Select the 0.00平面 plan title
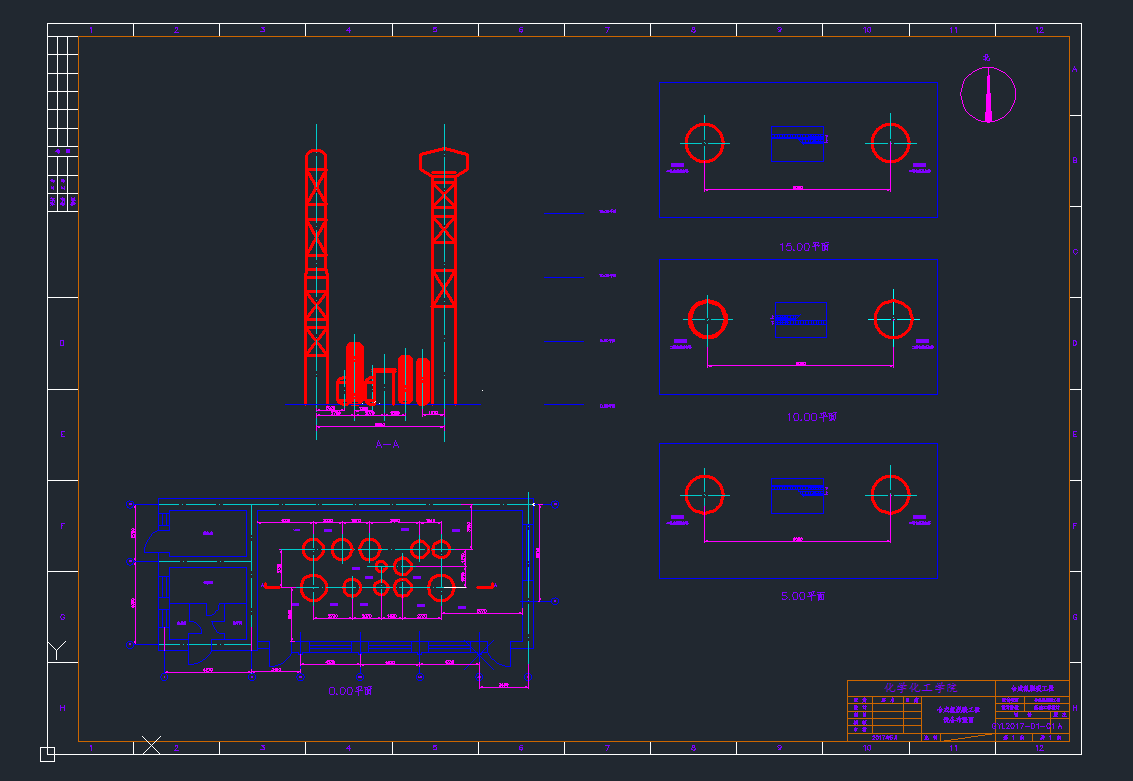Viewport: 1133px width, 781px height. tap(351, 691)
